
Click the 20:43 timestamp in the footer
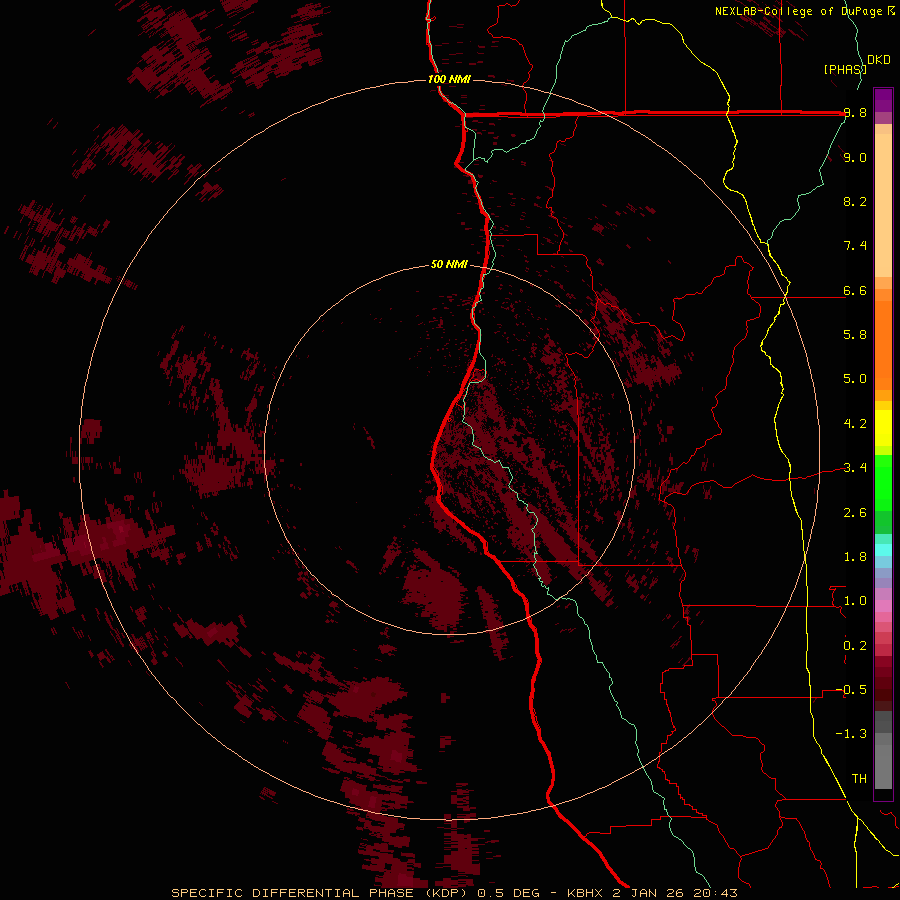715,893
